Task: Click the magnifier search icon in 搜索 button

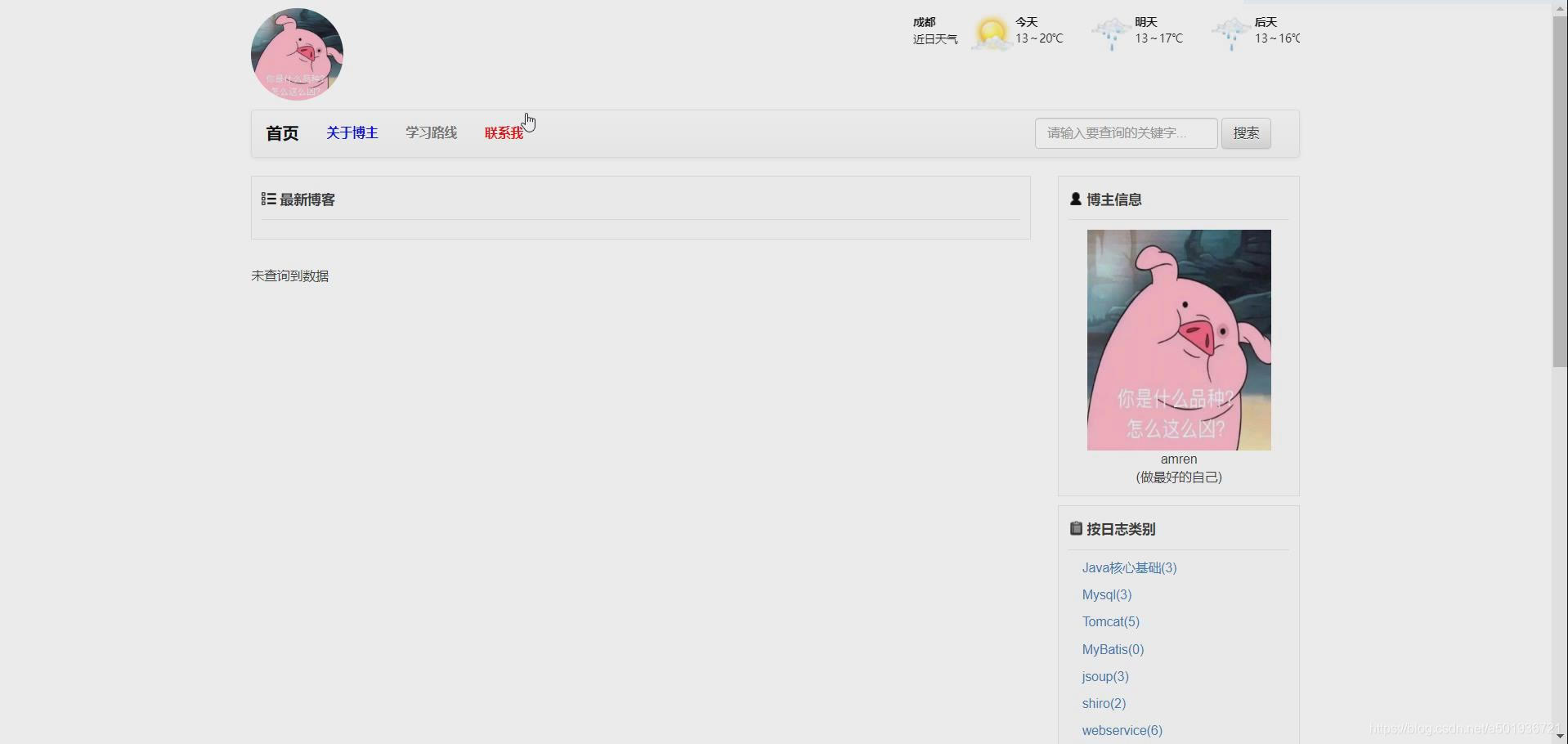Action: coord(1246,133)
